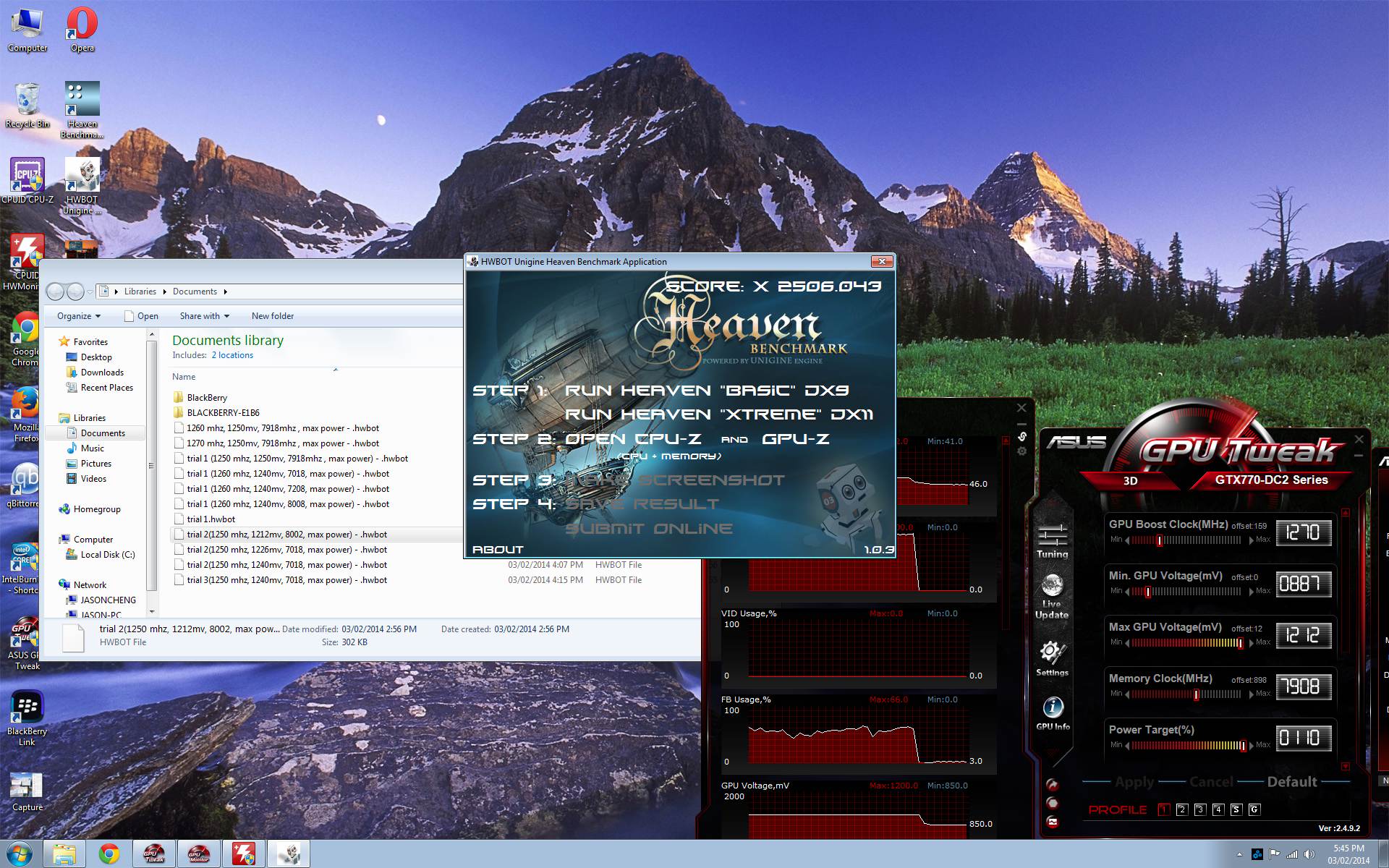Open the Tuning panel in GPU Tweak

coord(1052,542)
